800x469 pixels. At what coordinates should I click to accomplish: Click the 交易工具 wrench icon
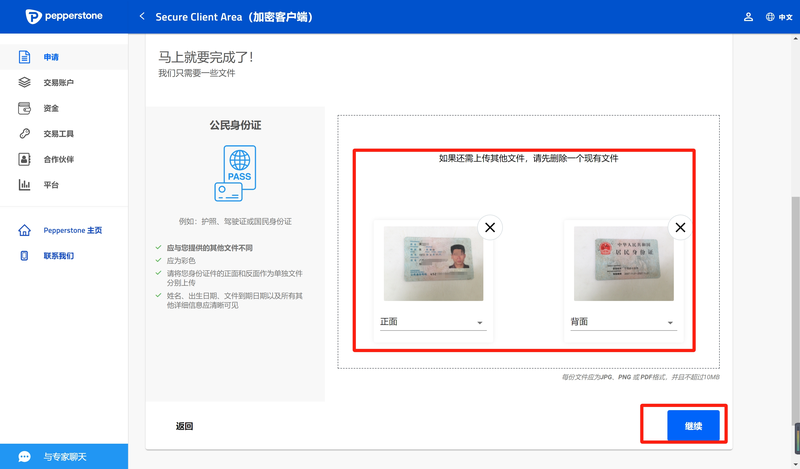pyautogui.click(x=24, y=133)
